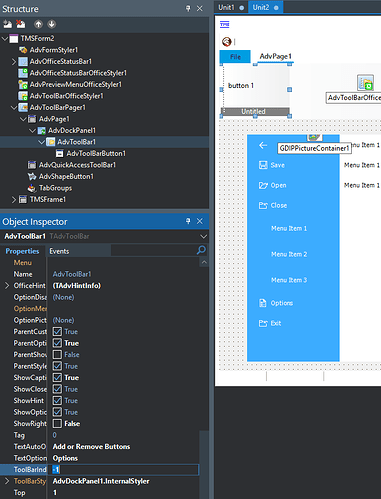
Task: Click the TabGroups icon in the tree
Action: [32, 188]
